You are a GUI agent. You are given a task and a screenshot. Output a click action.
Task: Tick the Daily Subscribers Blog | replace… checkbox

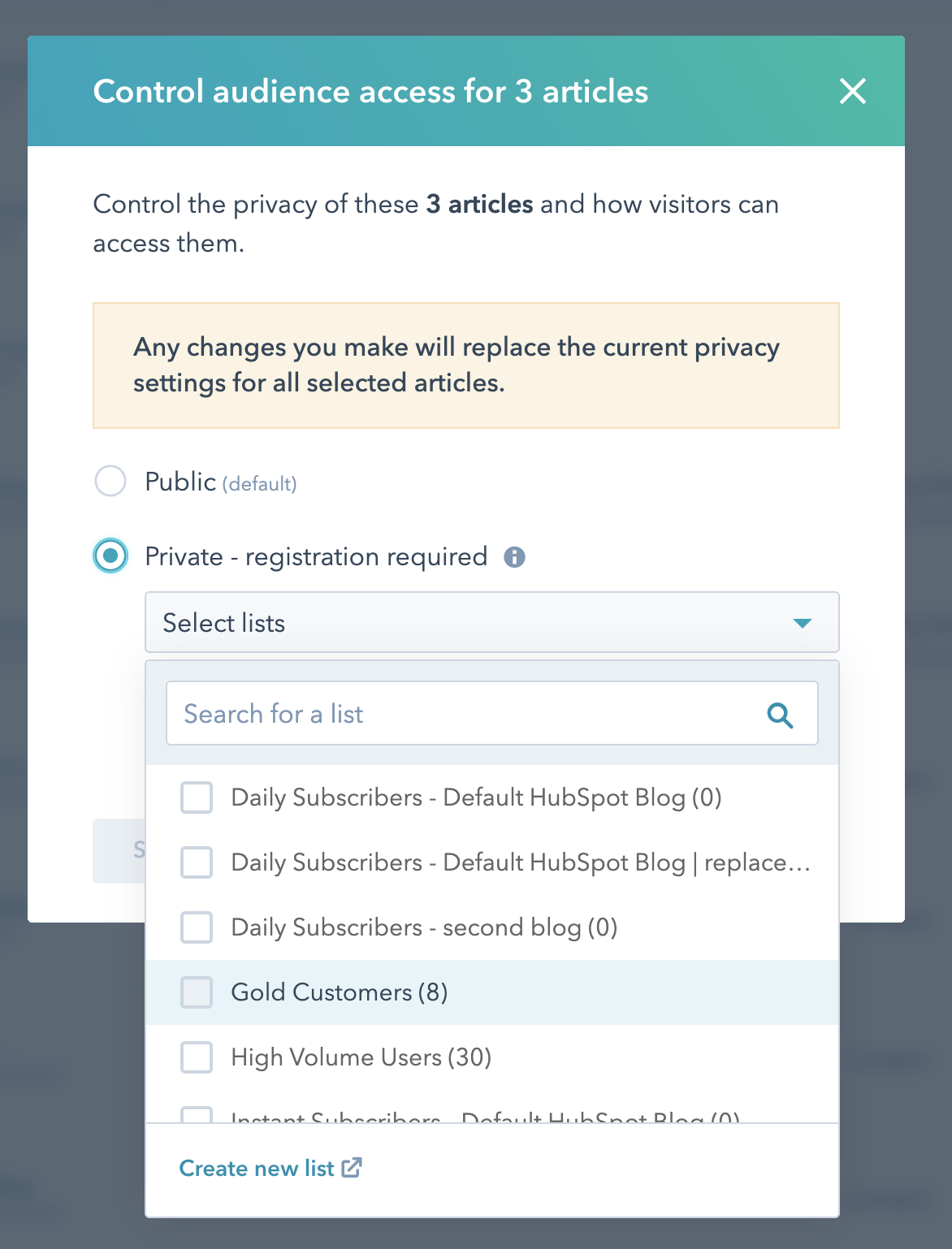pyautogui.click(x=197, y=862)
